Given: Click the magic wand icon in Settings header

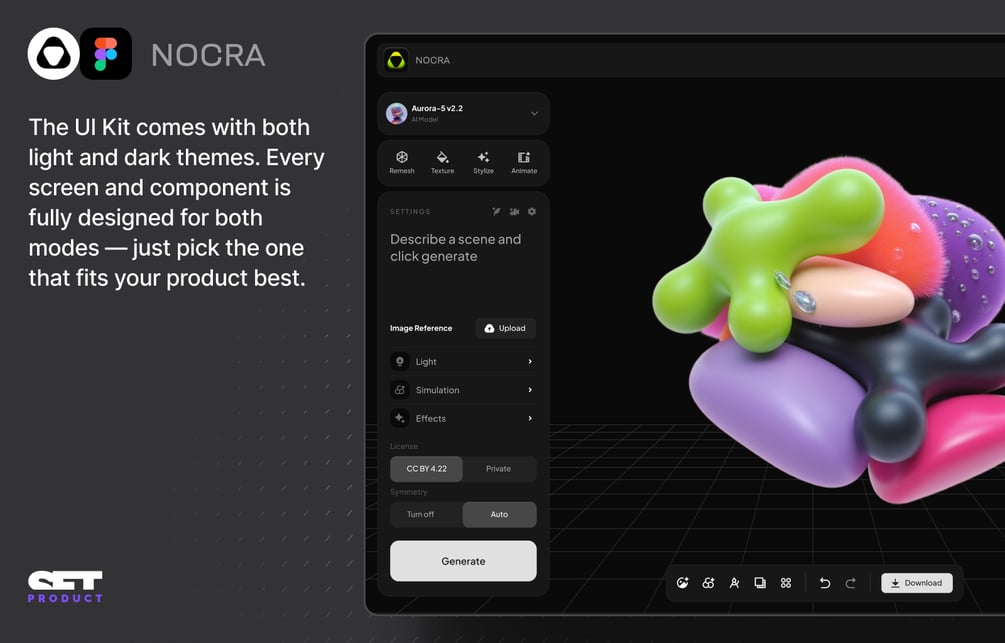Looking at the screenshot, I should 496,212.
